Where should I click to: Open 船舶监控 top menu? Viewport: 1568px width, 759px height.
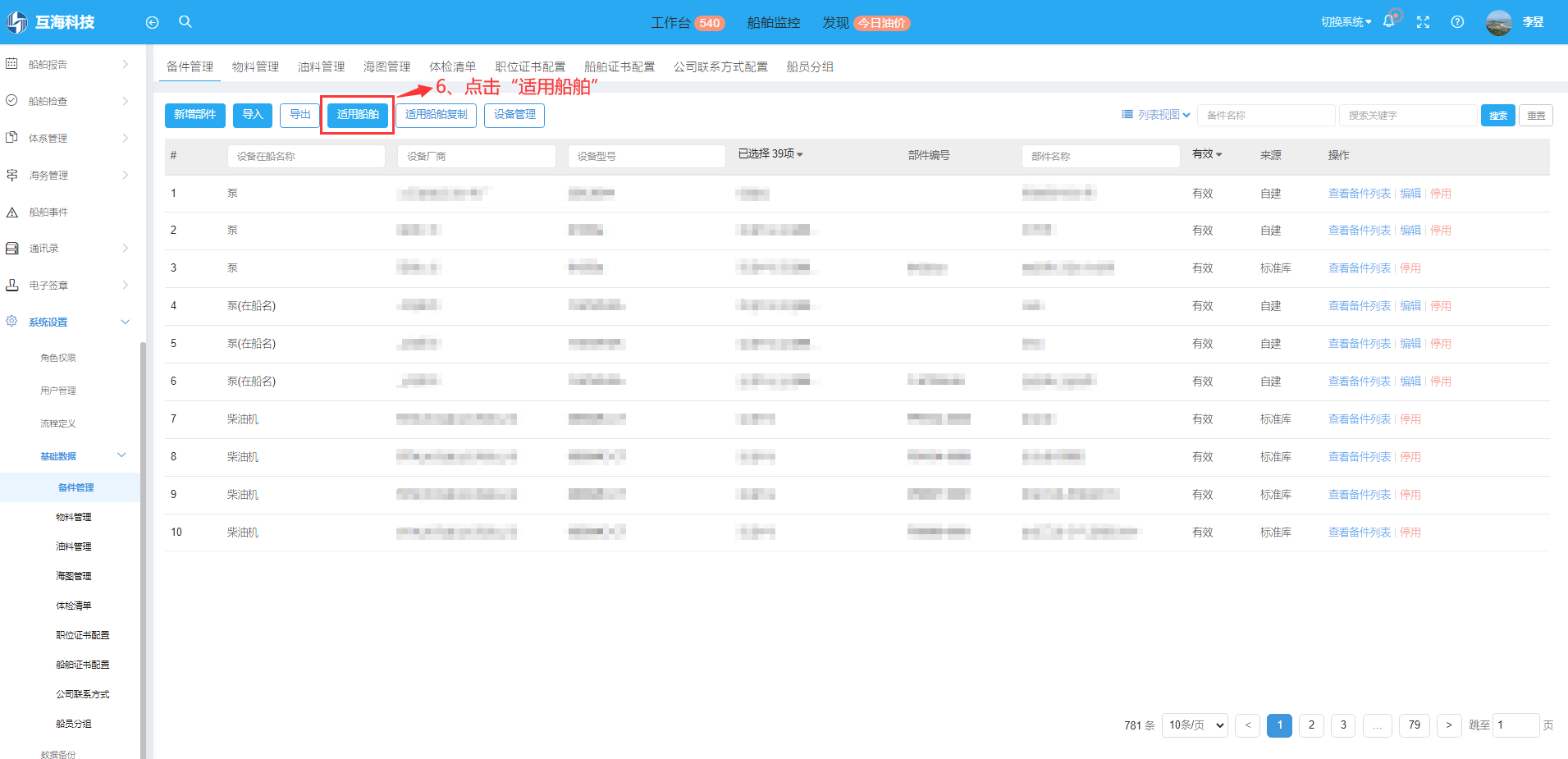774,23
